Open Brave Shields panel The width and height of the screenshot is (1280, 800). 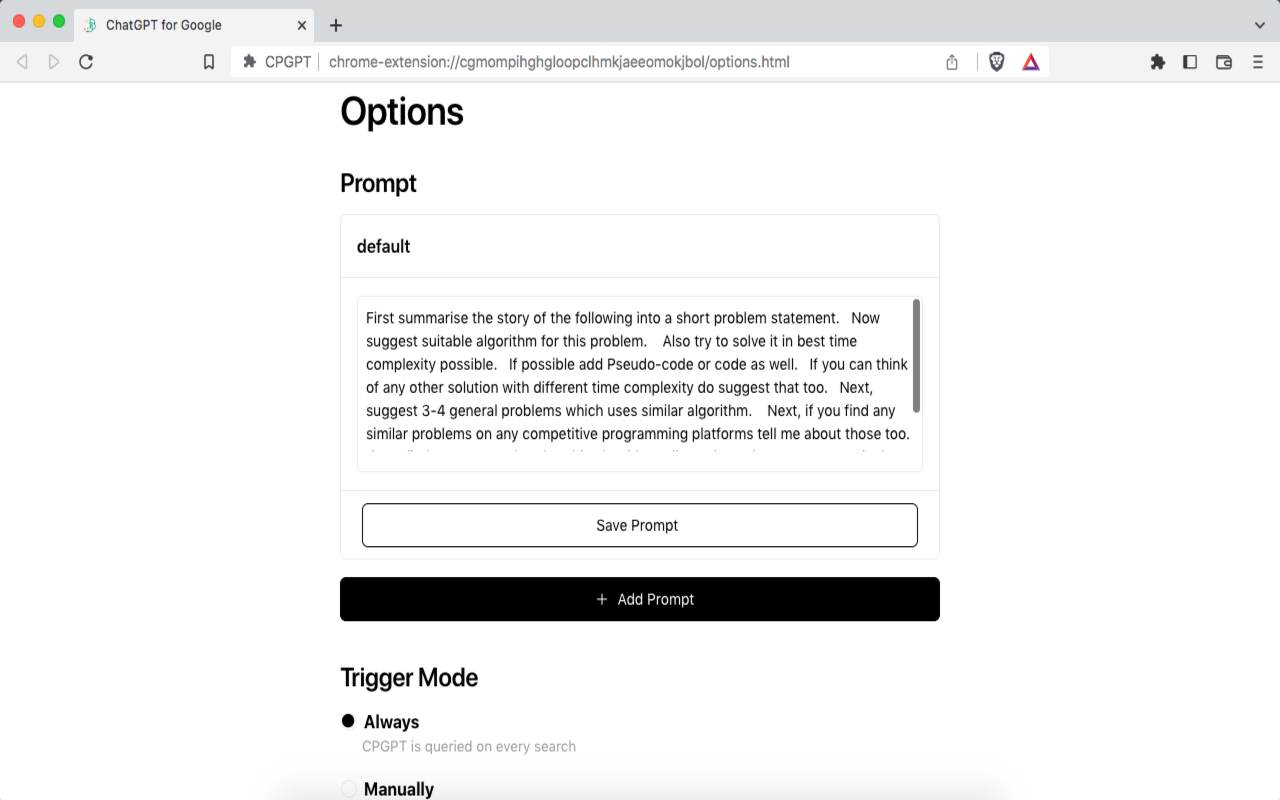tap(996, 61)
